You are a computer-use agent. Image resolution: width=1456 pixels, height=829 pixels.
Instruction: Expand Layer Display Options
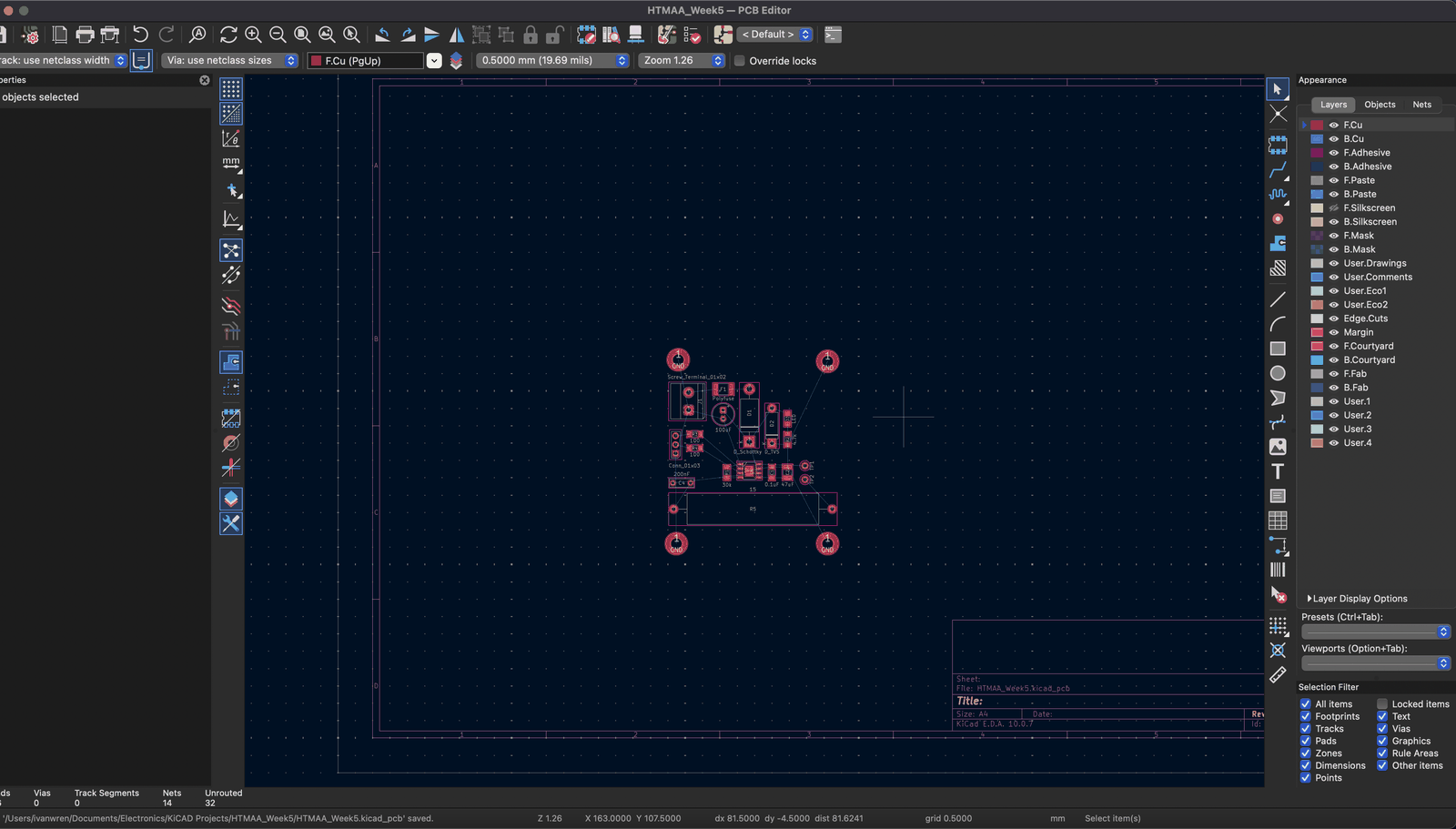1357,599
